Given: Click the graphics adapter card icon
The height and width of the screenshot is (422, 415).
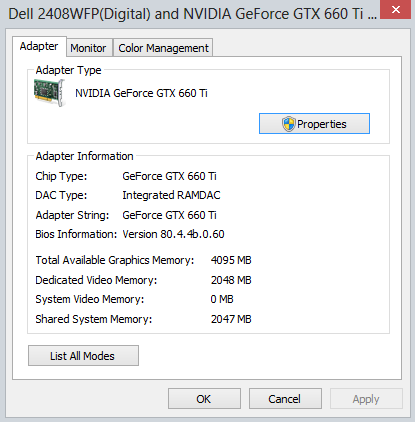Looking at the screenshot, I should (x=49, y=93).
